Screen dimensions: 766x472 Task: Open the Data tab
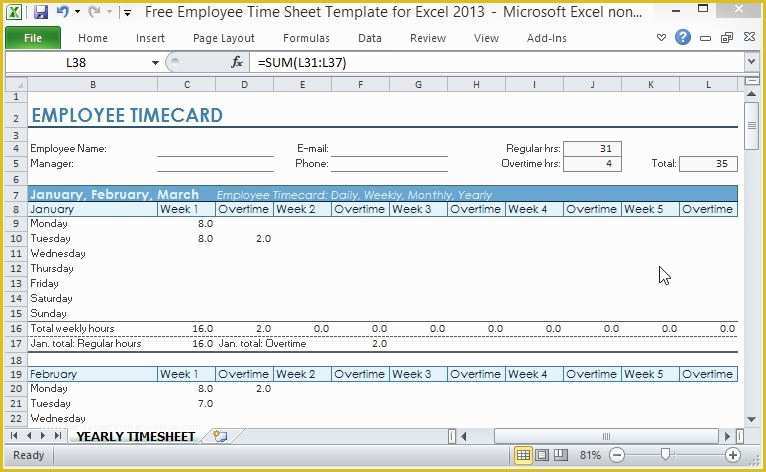tap(369, 38)
